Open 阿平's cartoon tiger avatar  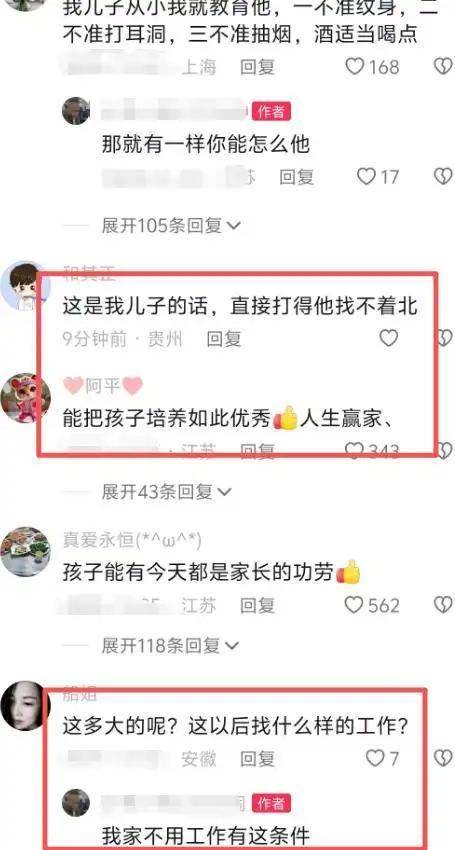pyautogui.click(x=25, y=398)
